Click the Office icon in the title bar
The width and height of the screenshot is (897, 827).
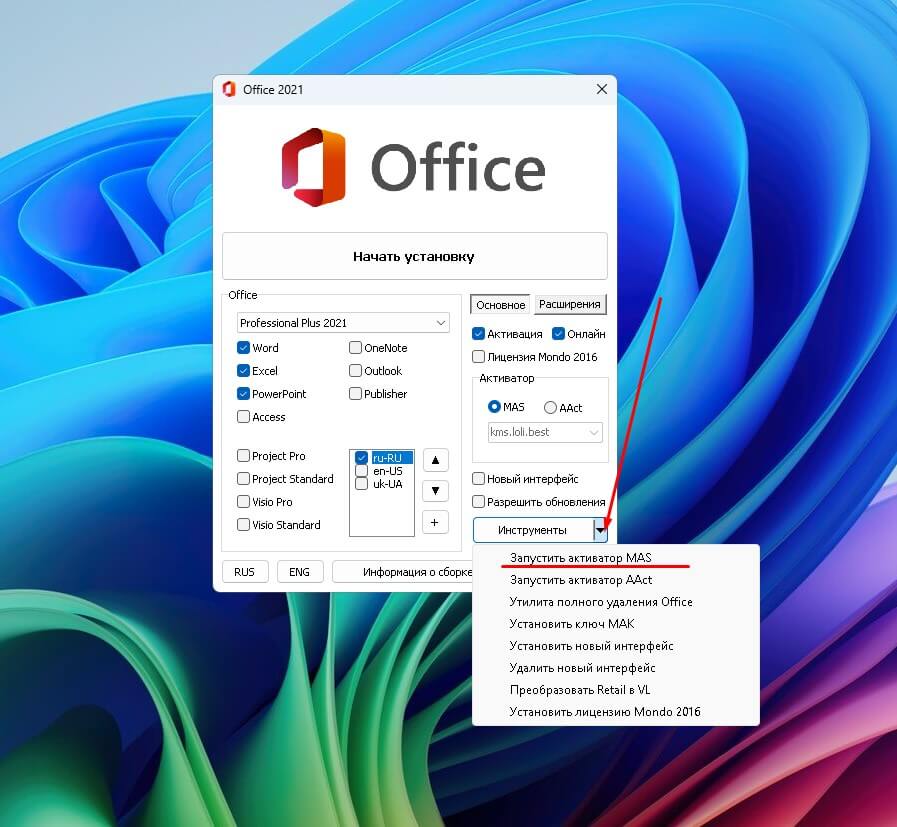click(x=229, y=89)
